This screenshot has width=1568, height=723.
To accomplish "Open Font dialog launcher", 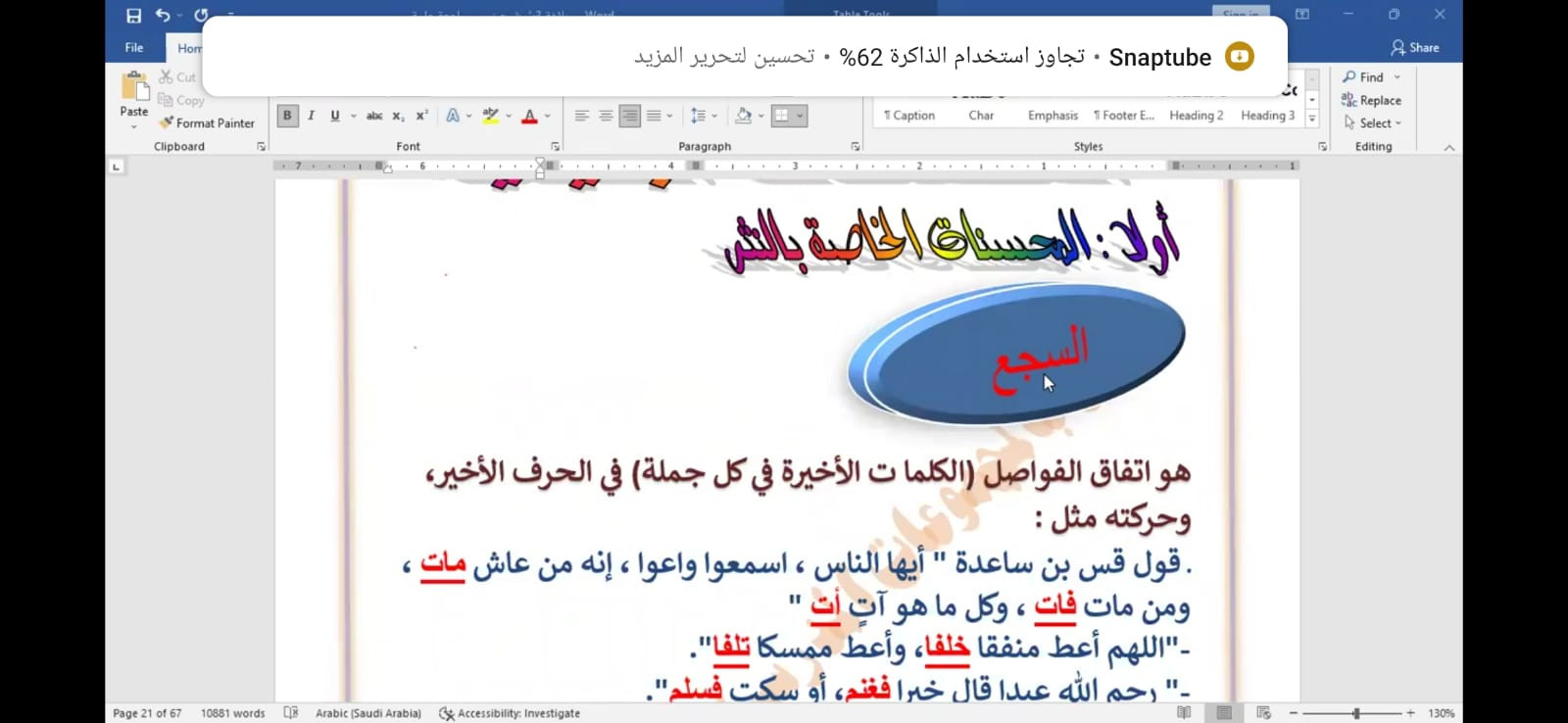I will point(556,146).
